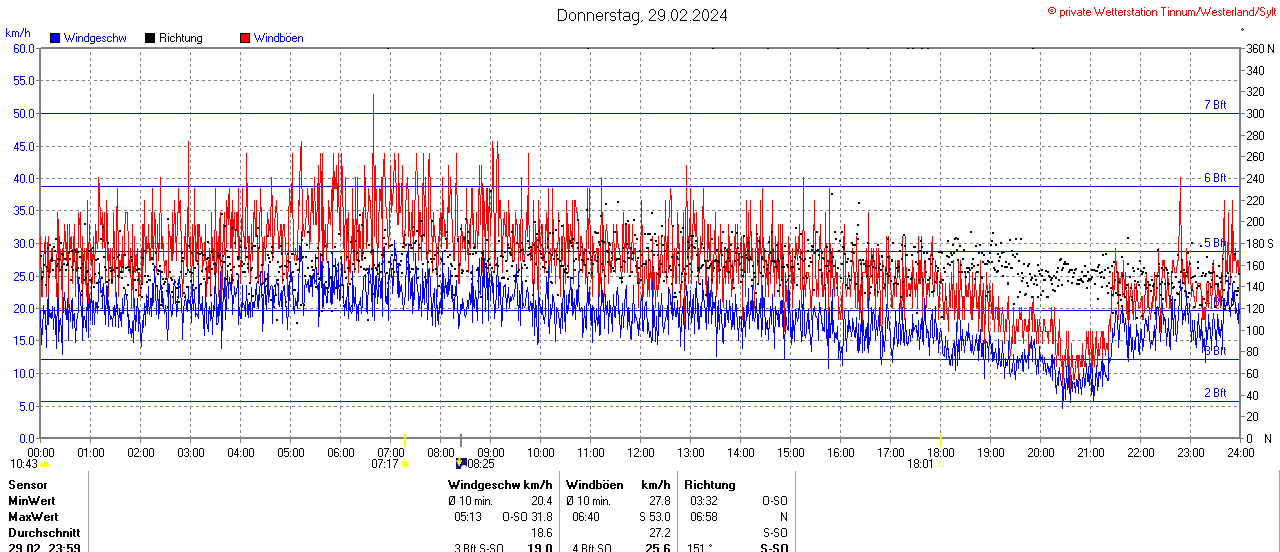This screenshot has height=552, width=1280.
Task: Click the blue Windgeschw legend square
Action: [x=55, y=38]
